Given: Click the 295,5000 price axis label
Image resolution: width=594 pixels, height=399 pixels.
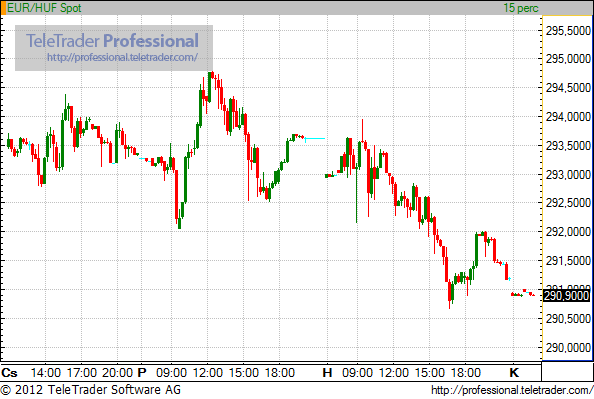Looking at the screenshot, I should click(568, 30).
